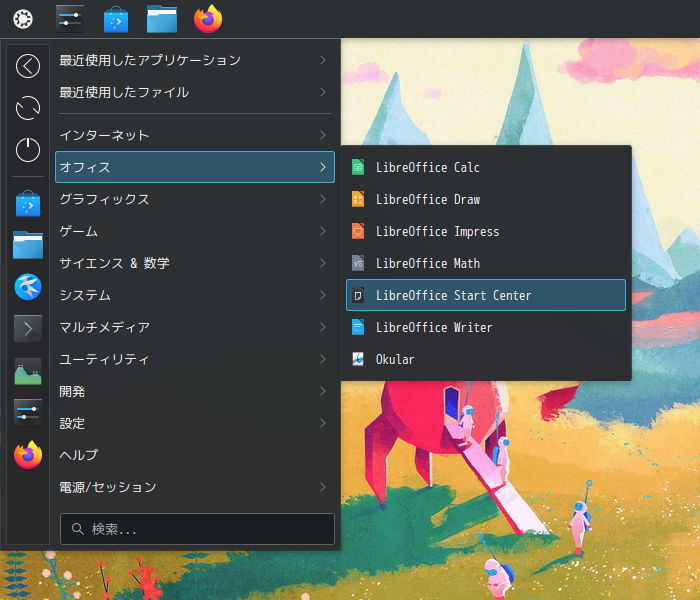Expand the マルチメディア chevron
The width and height of the screenshot is (700, 600).
[323, 327]
